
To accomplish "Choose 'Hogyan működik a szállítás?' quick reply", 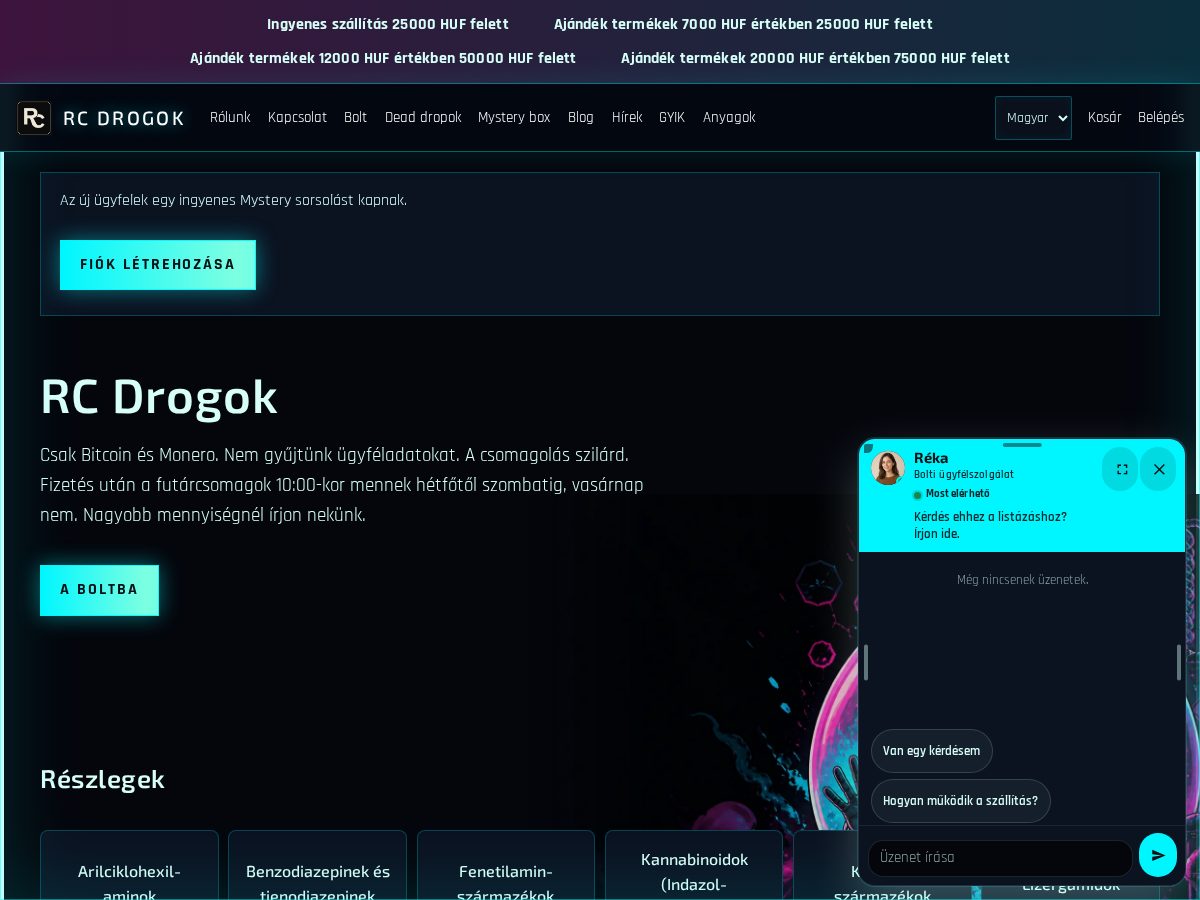I will click(x=961, y=801).
